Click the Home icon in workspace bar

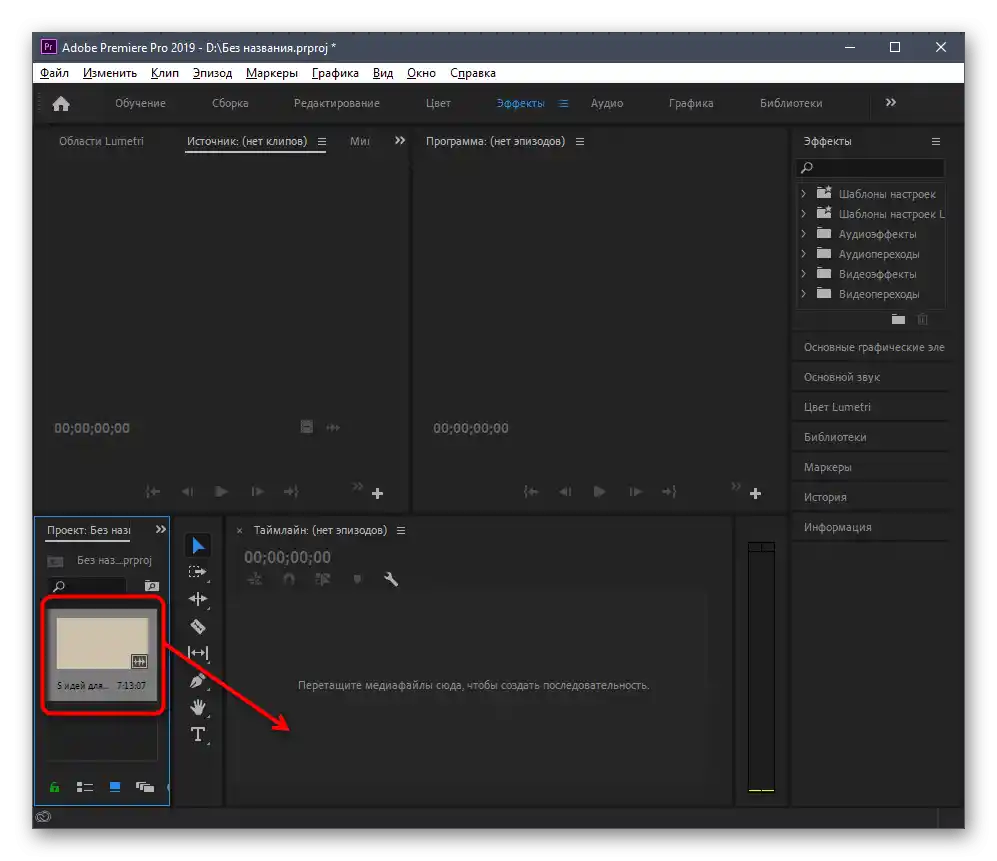61,103
